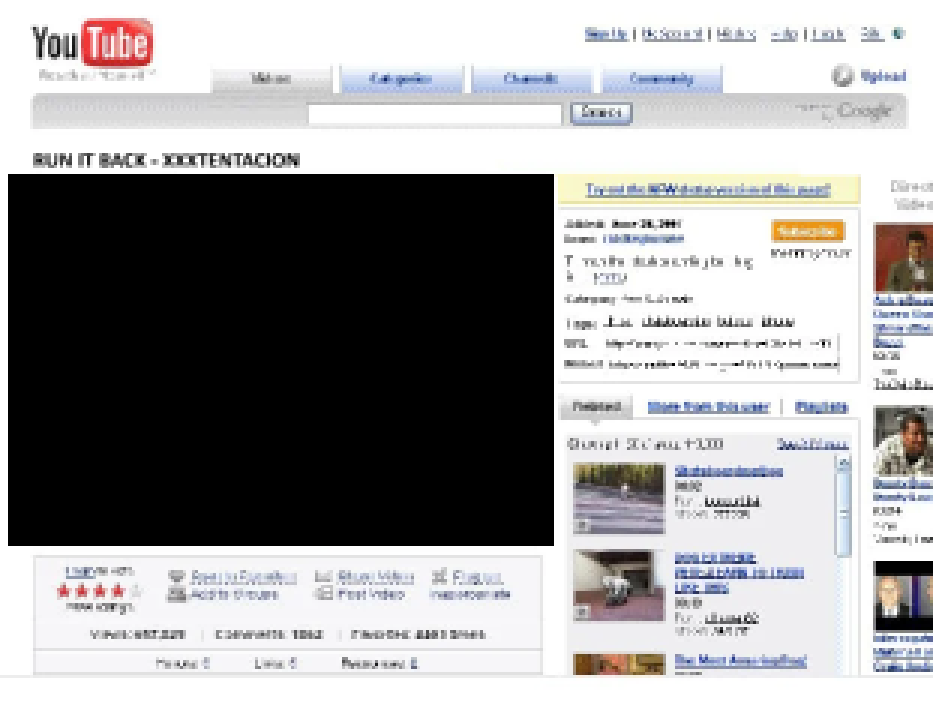933x704 pixels.
Task: Open second related video thumbnail, the indoor scene
Action: [x=619, y=586]
